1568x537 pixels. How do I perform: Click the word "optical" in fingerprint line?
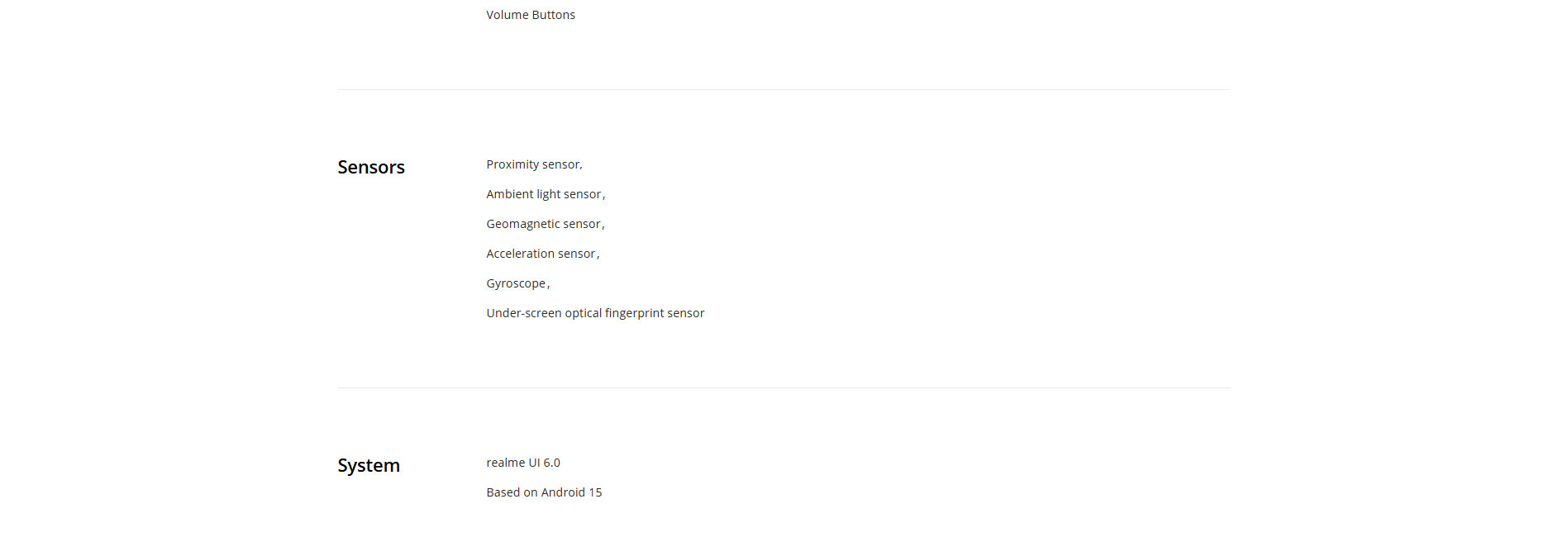tap(583, 313)
